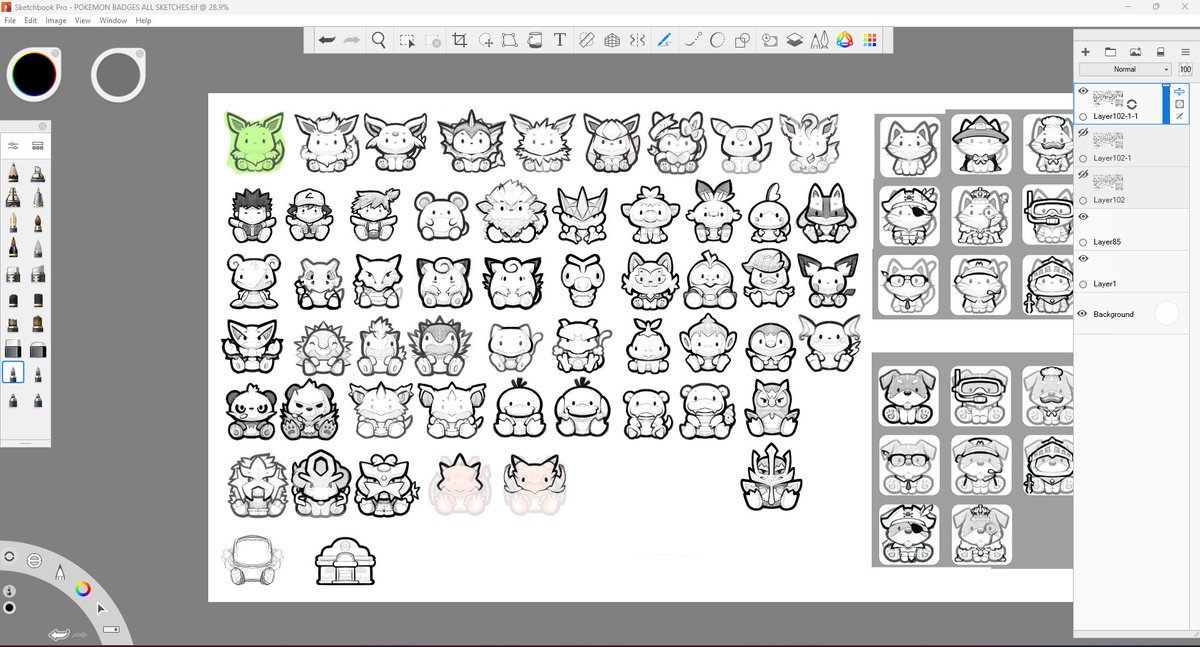Viewport: 1200px width, 647px height.
Task: Open the Time-lapse recording tool
Action: click(x=770, y=40)
